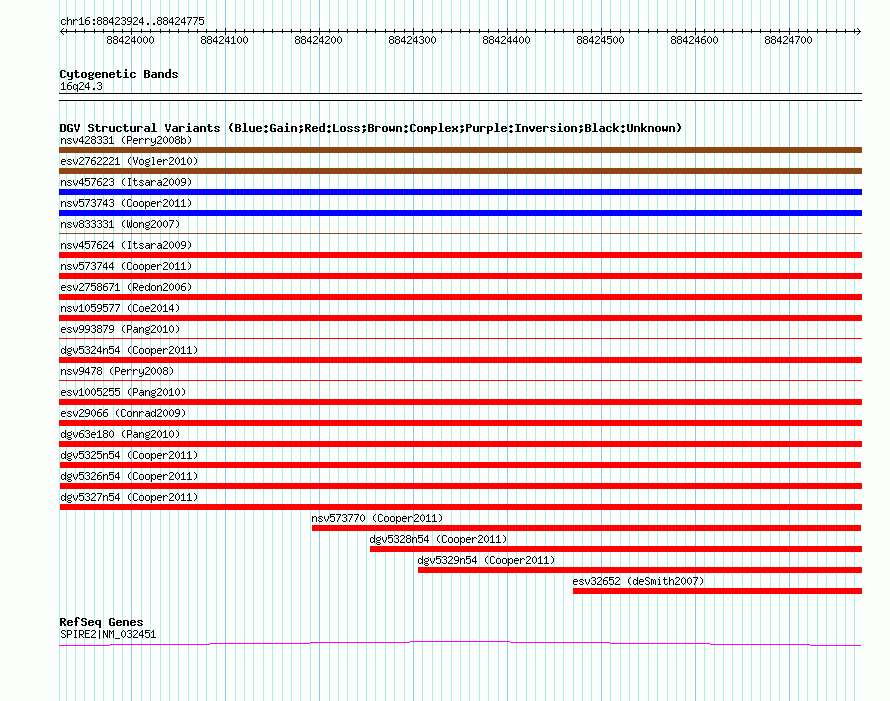
Task: Click the dgv5329n54 (Cooper2011) label
Action: (486, 560)
